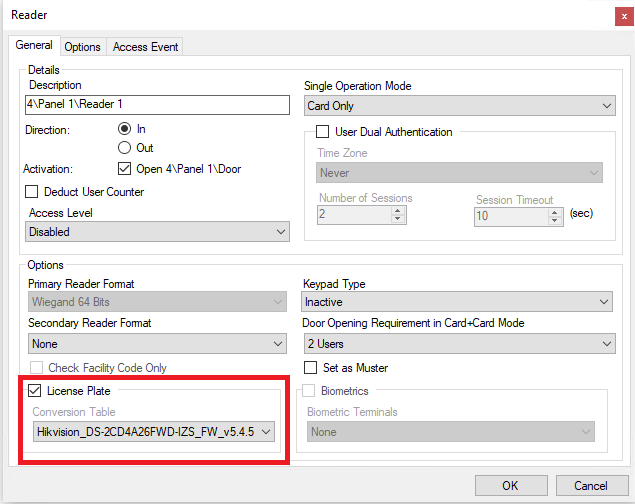
Task: Toggle the Biometrics checkbox
Action: tap(309, 391)
